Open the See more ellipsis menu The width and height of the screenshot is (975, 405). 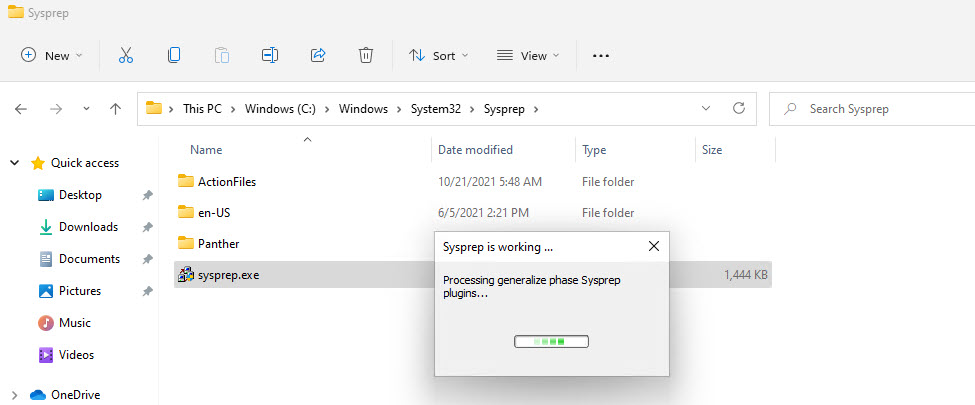[601, 55]
